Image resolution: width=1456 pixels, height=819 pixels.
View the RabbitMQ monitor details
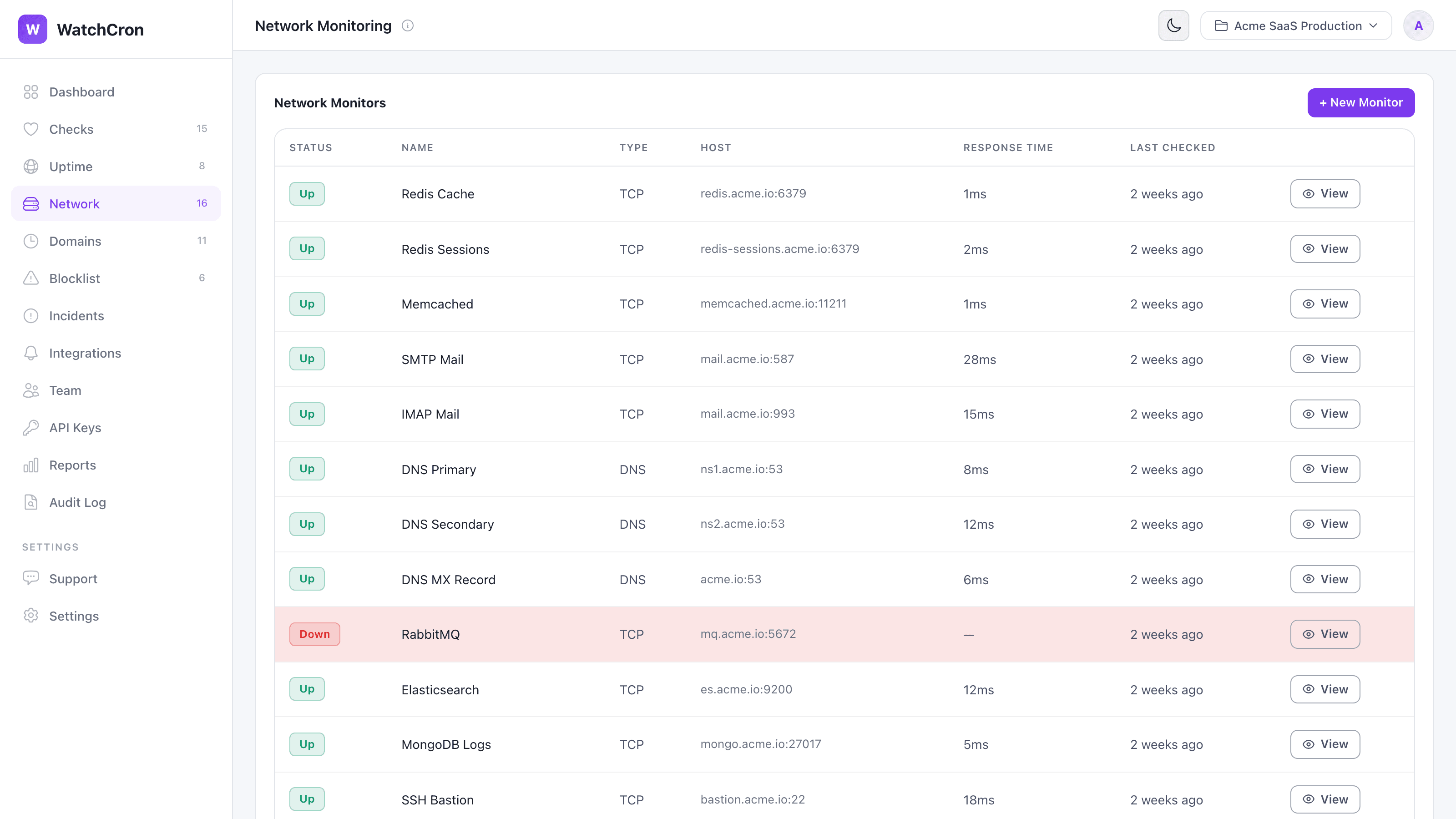pyautogui.click(x=1325, y=634)
